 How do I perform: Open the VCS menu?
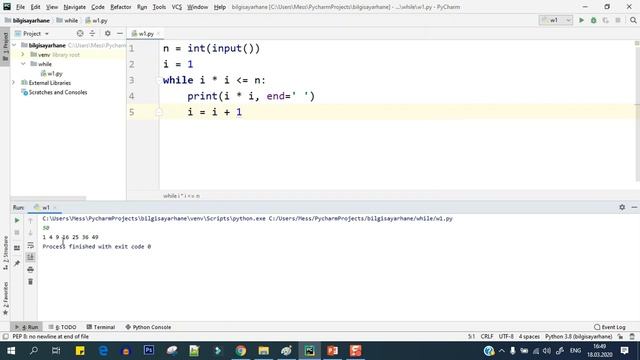click(177, 7)
